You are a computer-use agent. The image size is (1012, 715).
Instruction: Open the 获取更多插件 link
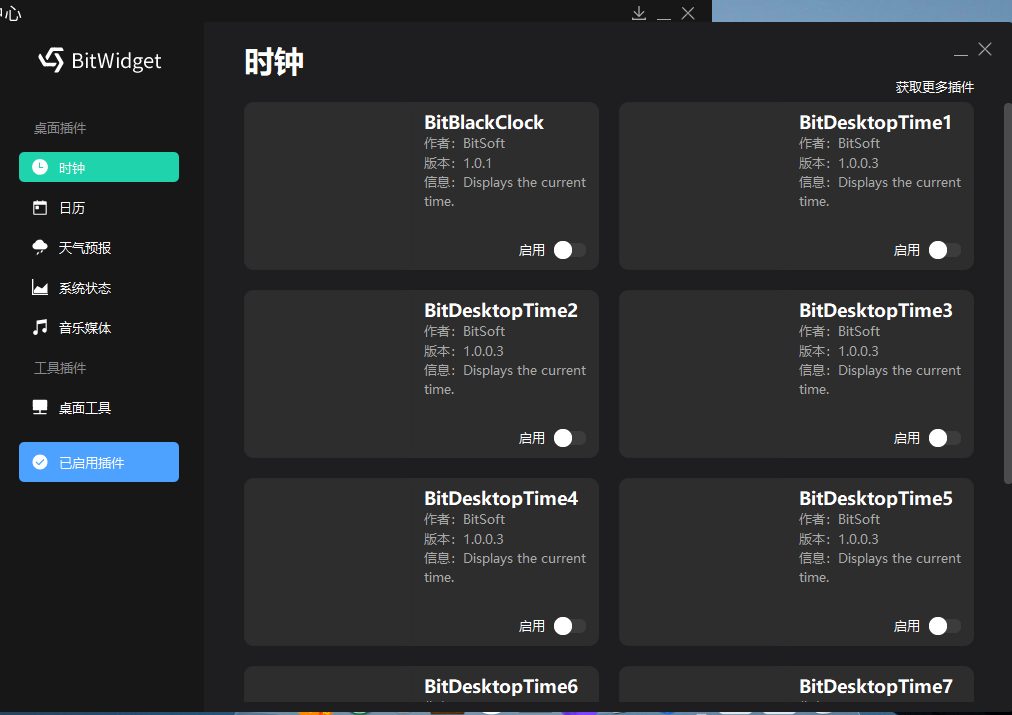click(x=935, y=87)
